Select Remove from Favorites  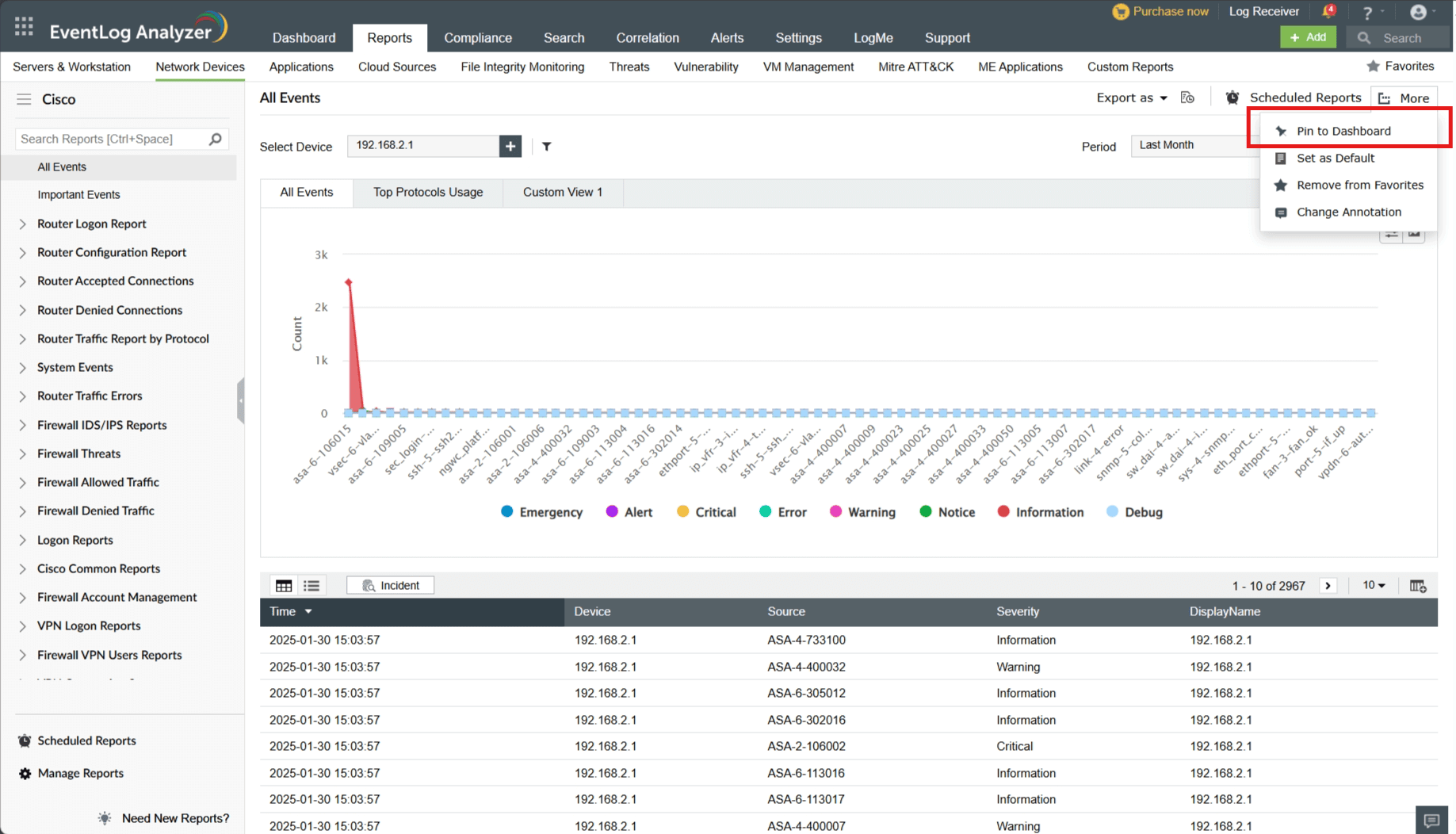click(1348, 185)
